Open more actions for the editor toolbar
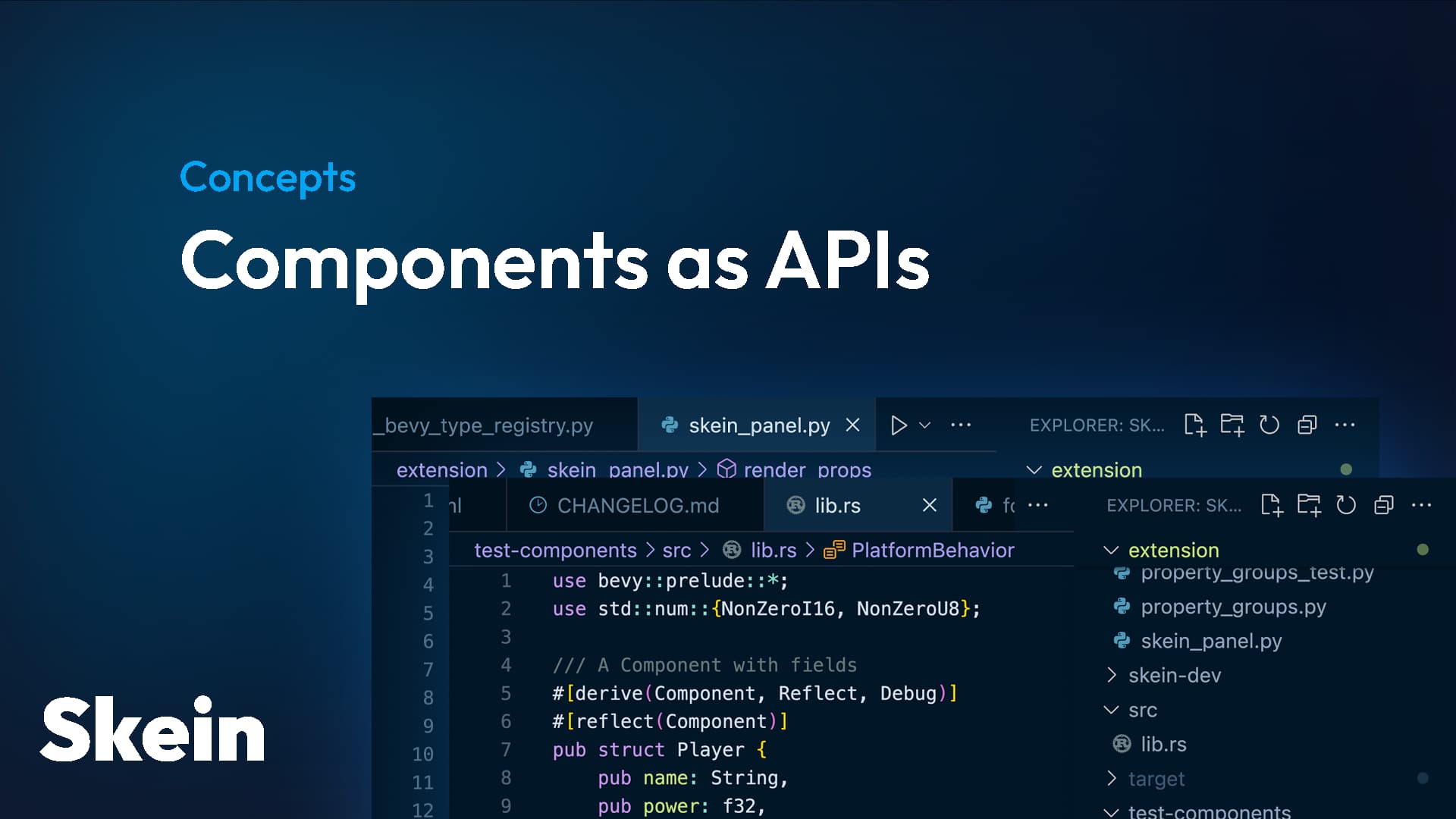1456x819 pixels. (961, 425)
